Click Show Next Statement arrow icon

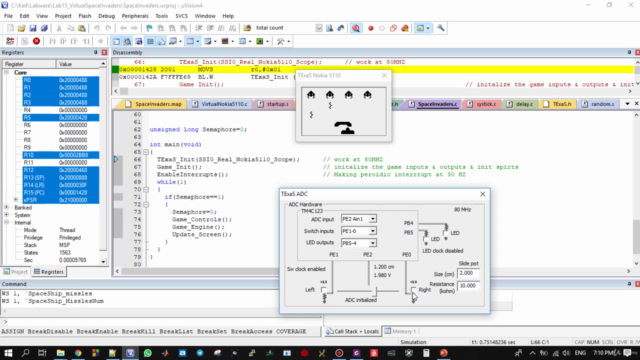coord(100,41)
